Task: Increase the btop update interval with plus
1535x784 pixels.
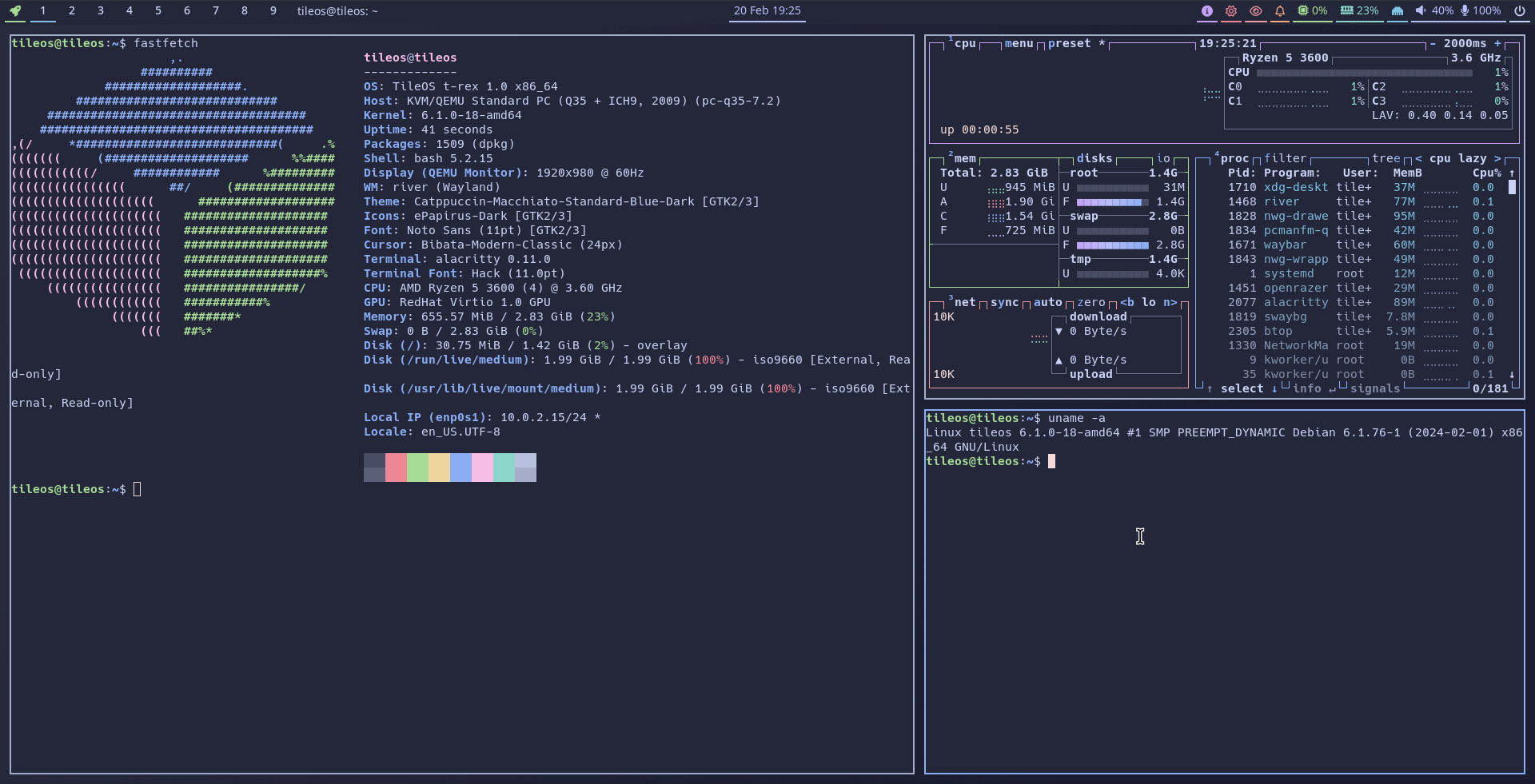Action: (1497, 44)
